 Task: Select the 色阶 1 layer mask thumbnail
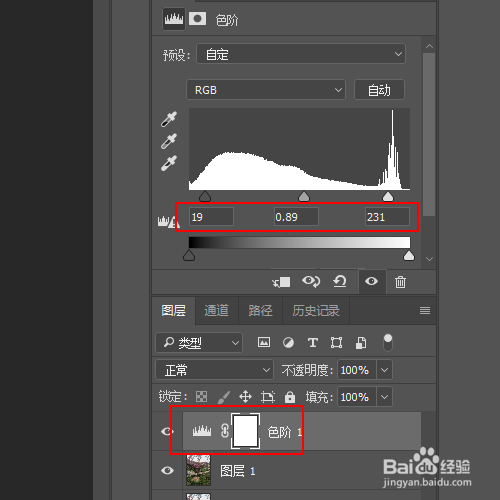pos(246,431)
